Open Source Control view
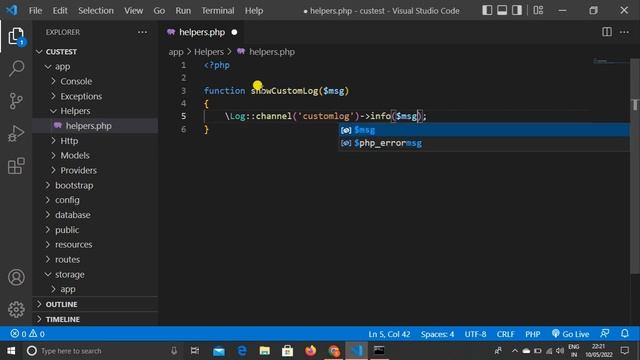The width and height of the screenshot is (640, 360). click(x=16, y=101)
